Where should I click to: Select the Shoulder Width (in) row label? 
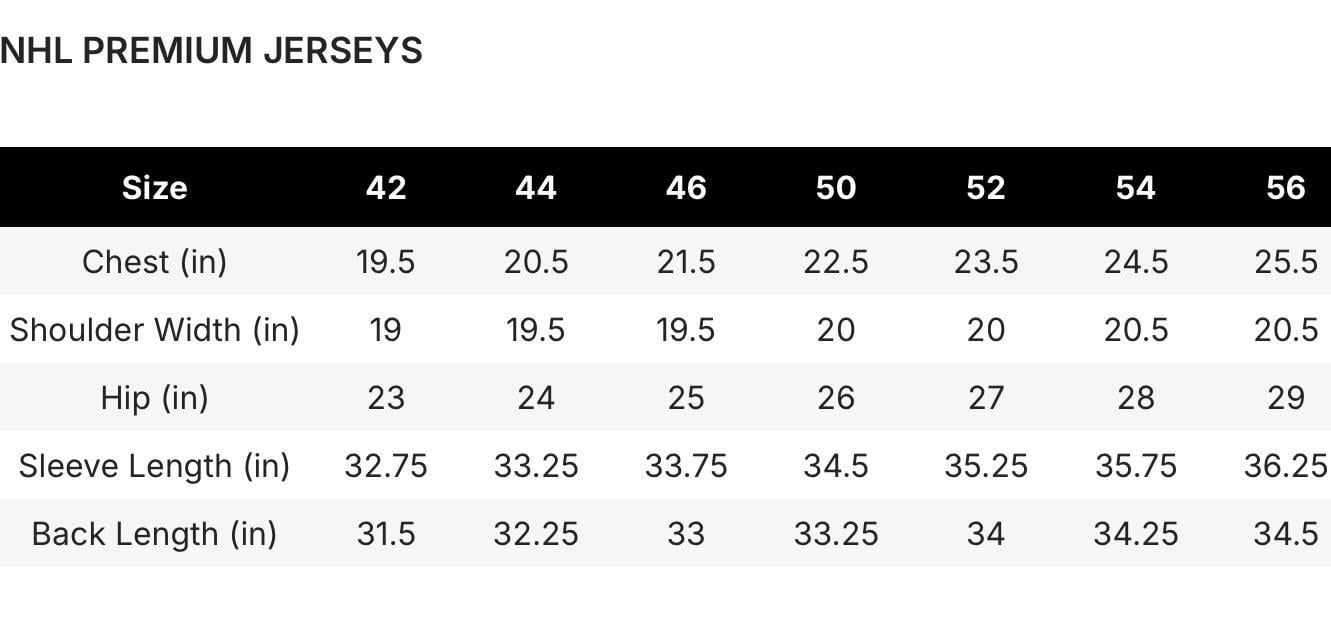click(154, 330)
